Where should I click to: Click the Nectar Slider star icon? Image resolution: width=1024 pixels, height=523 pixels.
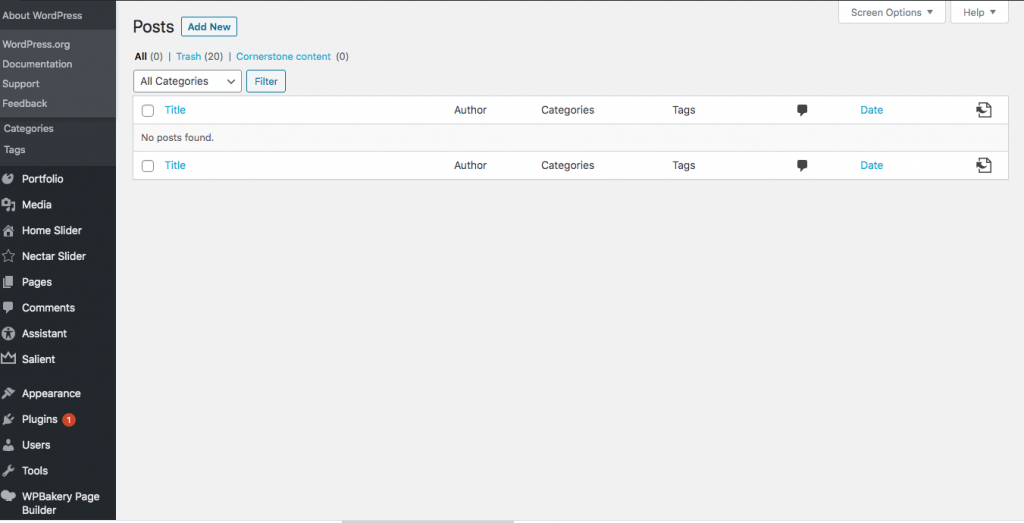(x=8, y=256)
